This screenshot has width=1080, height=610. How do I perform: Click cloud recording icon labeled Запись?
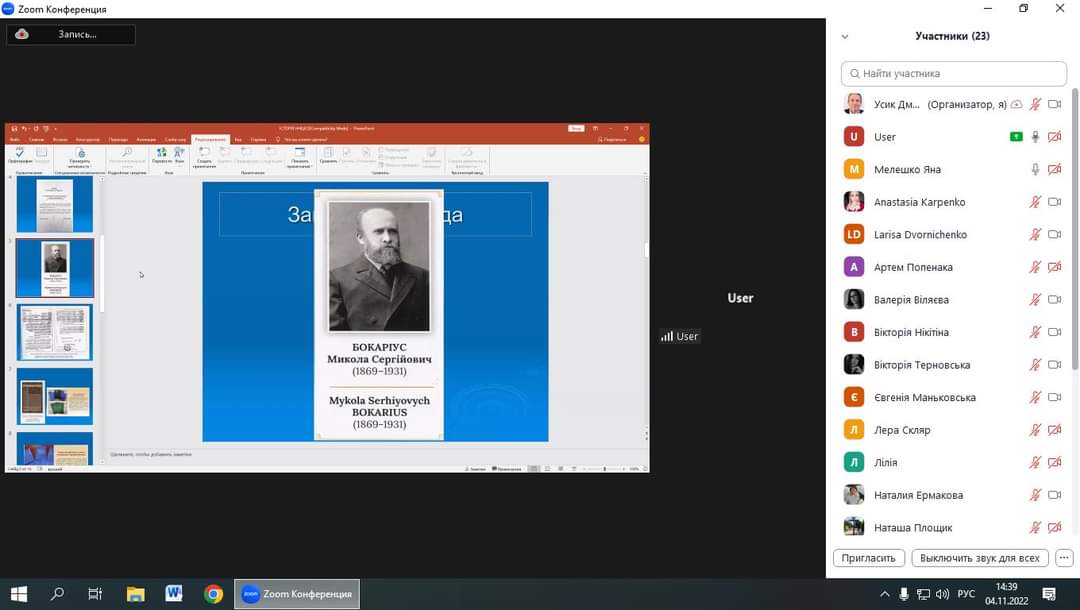[x=22, y=34]
